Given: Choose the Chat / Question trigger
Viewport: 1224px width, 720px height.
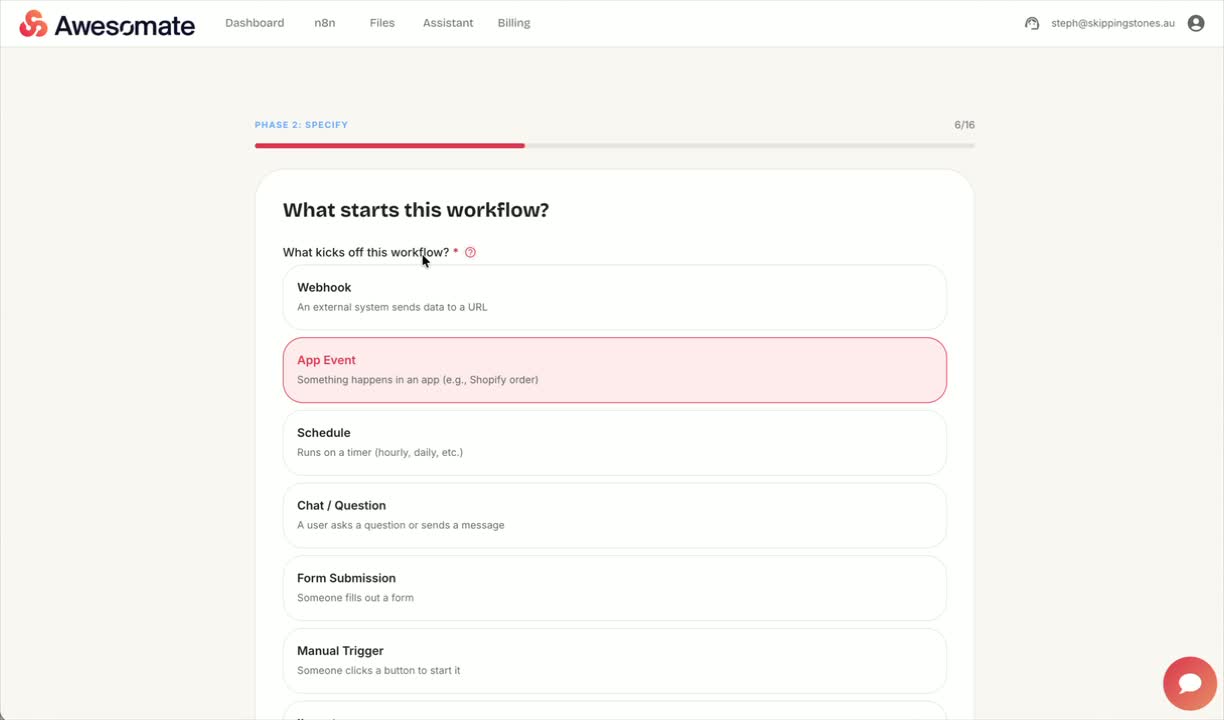Looking at the screenshot, I should [x=615, y=515].
